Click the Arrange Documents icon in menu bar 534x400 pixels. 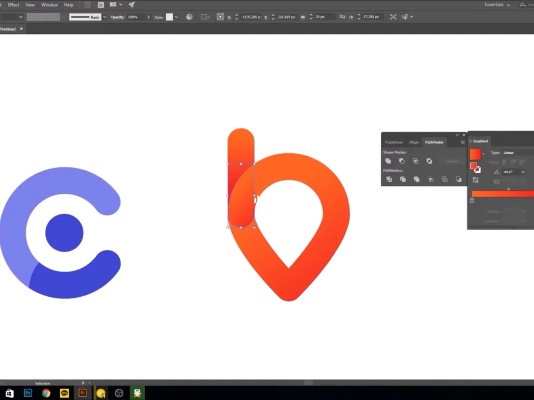[x=115, y=5]
